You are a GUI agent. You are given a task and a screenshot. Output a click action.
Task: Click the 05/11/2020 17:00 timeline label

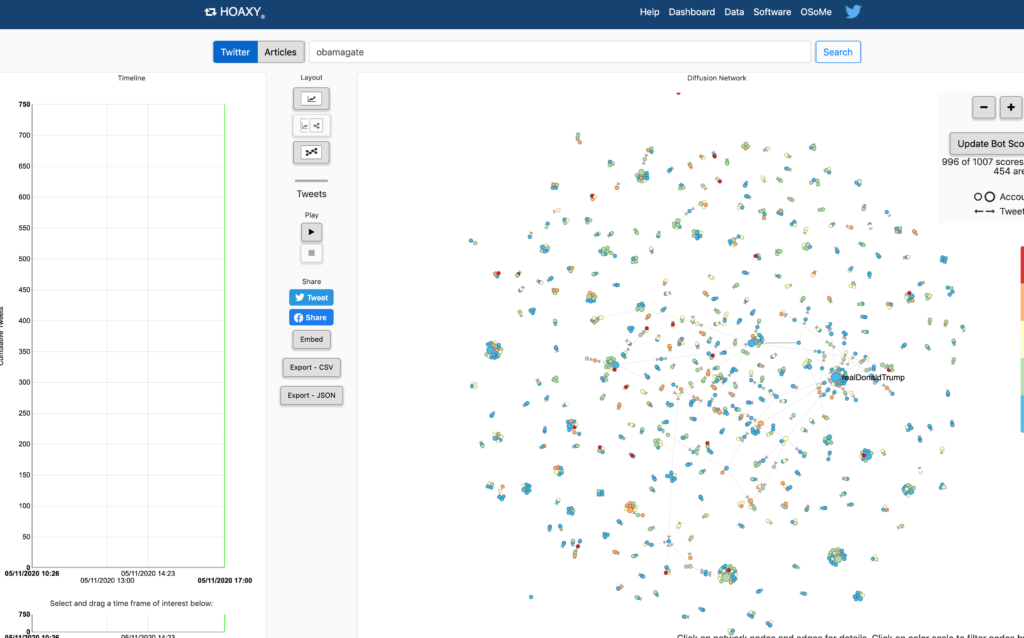point(225,581)
